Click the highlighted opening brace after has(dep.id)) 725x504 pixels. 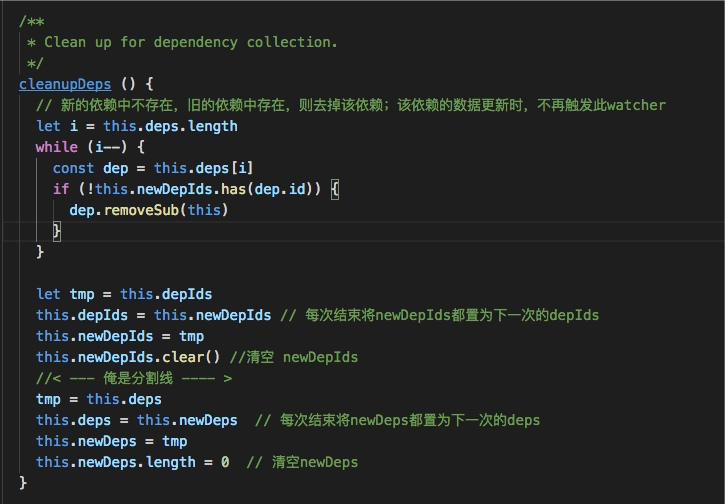[x=335, y=189]
